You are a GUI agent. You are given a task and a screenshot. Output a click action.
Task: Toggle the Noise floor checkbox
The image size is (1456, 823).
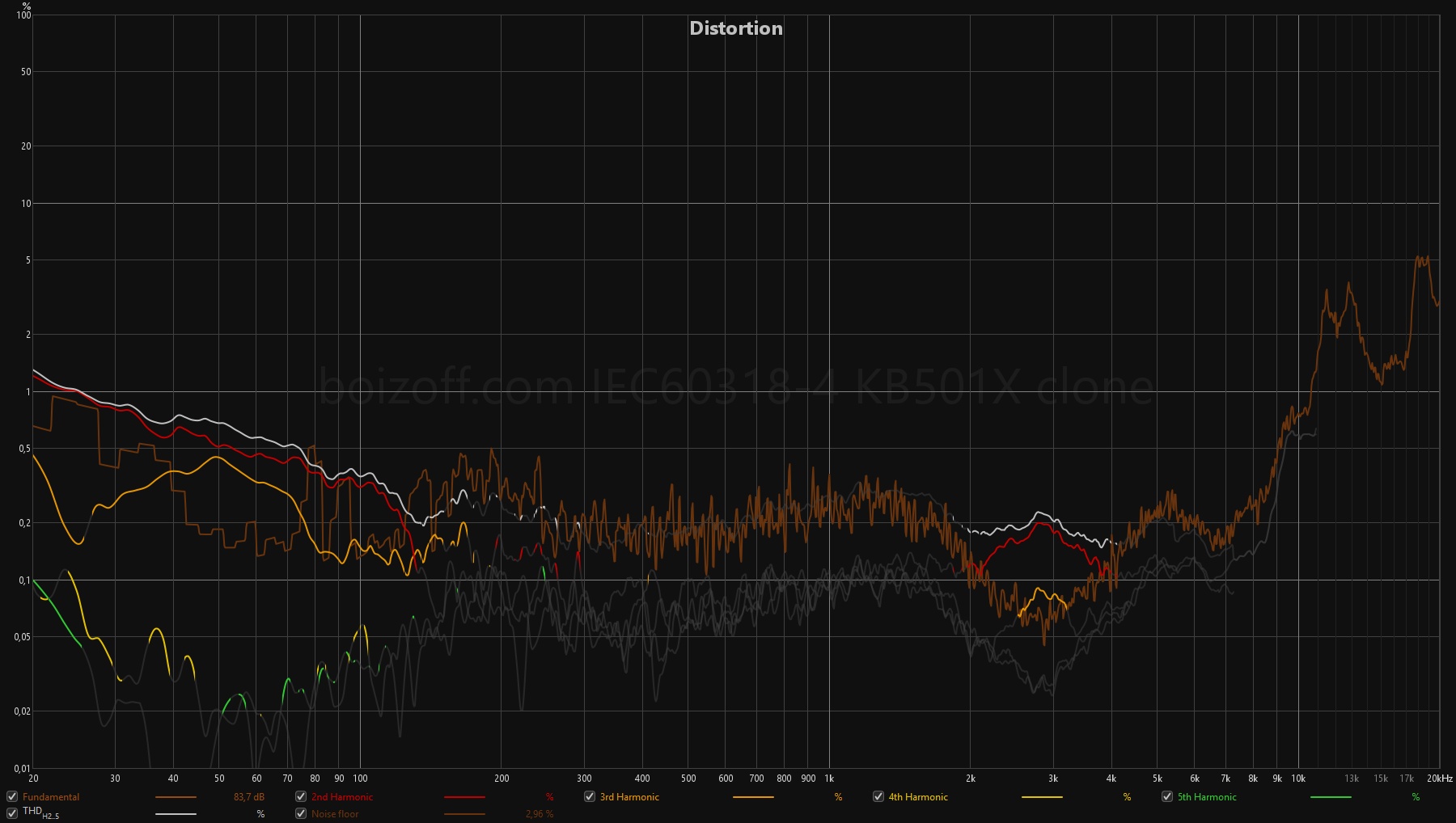coord(301,813)
